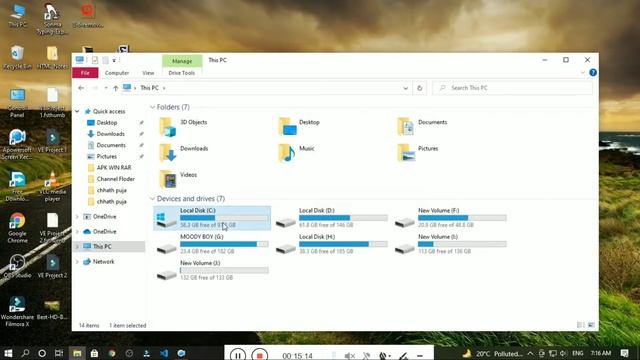640x360 pixels.
Task: Click the Manage contextual tab
Action: 182,61
